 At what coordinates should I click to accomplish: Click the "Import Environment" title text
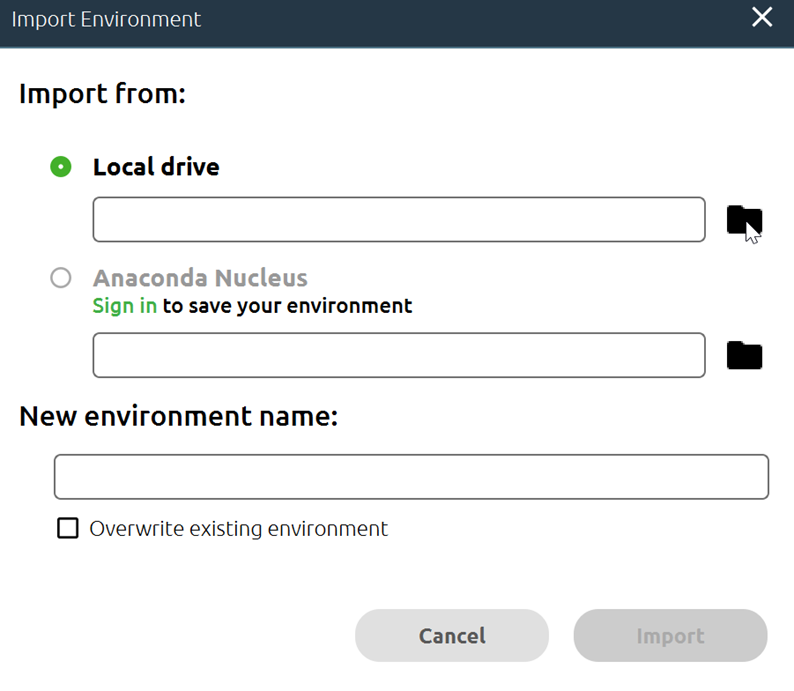106,19
